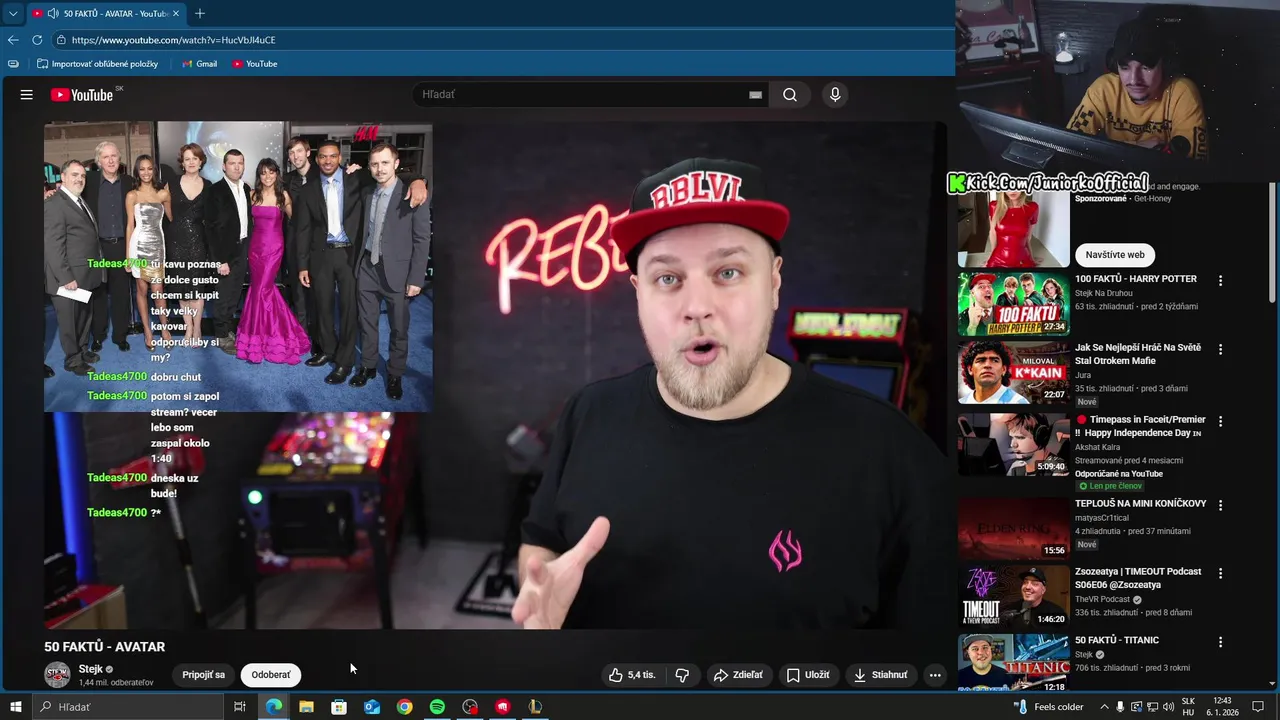Viewport: 1280px width, 720px height.
Task: Open more actions ellipsis below the video
Action: (x=935, y=675)
